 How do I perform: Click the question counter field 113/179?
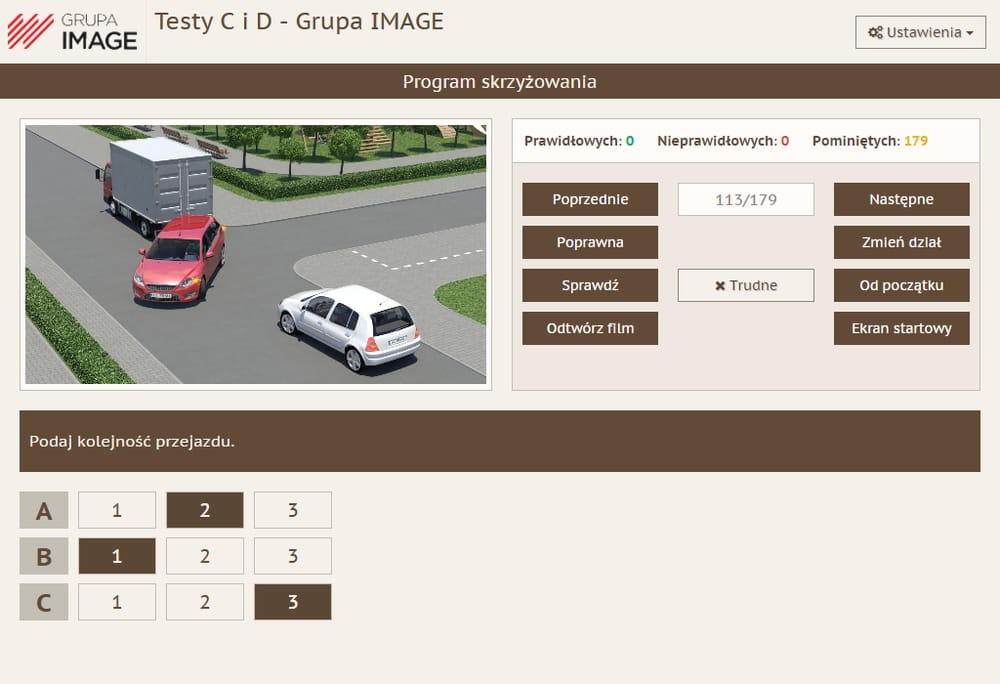(746, 199)
